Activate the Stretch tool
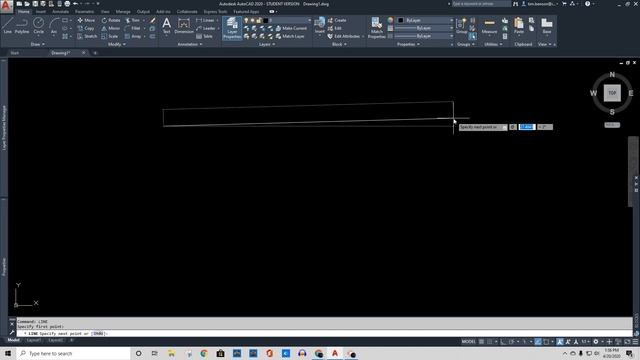This screenshot has width=640, height=360. click(x=87, y=36)
